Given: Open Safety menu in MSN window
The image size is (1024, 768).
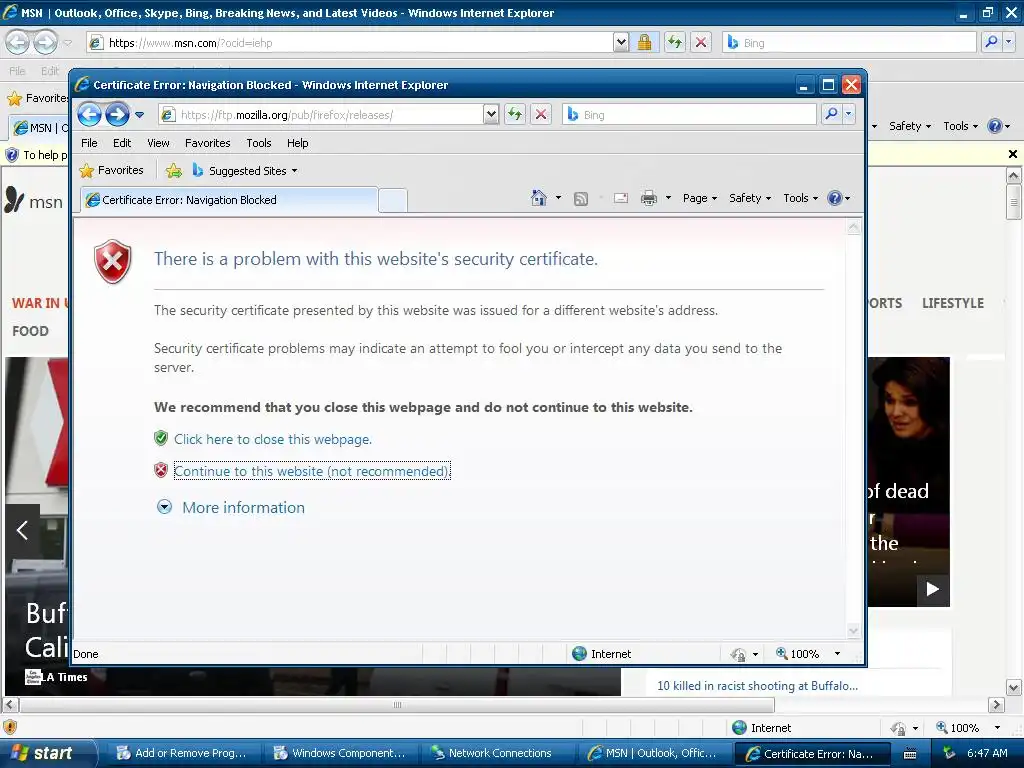Looking at the screenshot, I should [910, 126].
